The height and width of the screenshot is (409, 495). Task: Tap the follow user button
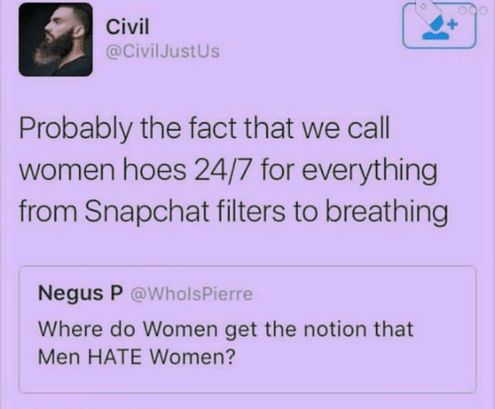[439, 27]
